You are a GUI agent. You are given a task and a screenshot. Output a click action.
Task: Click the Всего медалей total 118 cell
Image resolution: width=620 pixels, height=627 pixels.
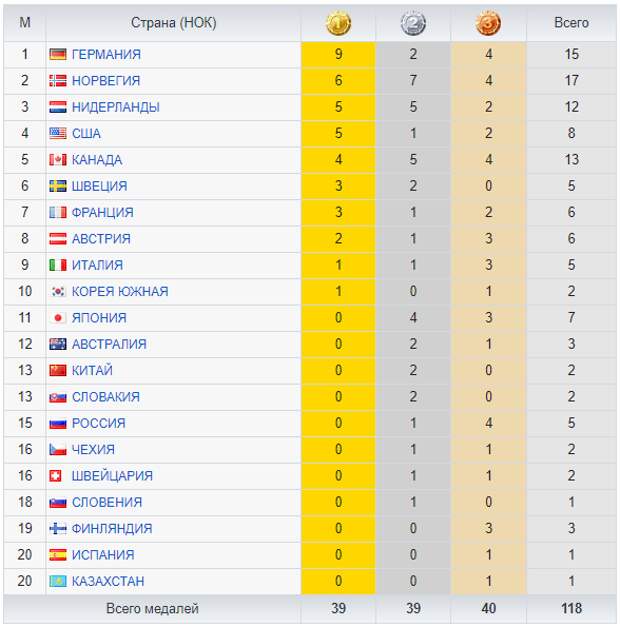tap(571, 608)
